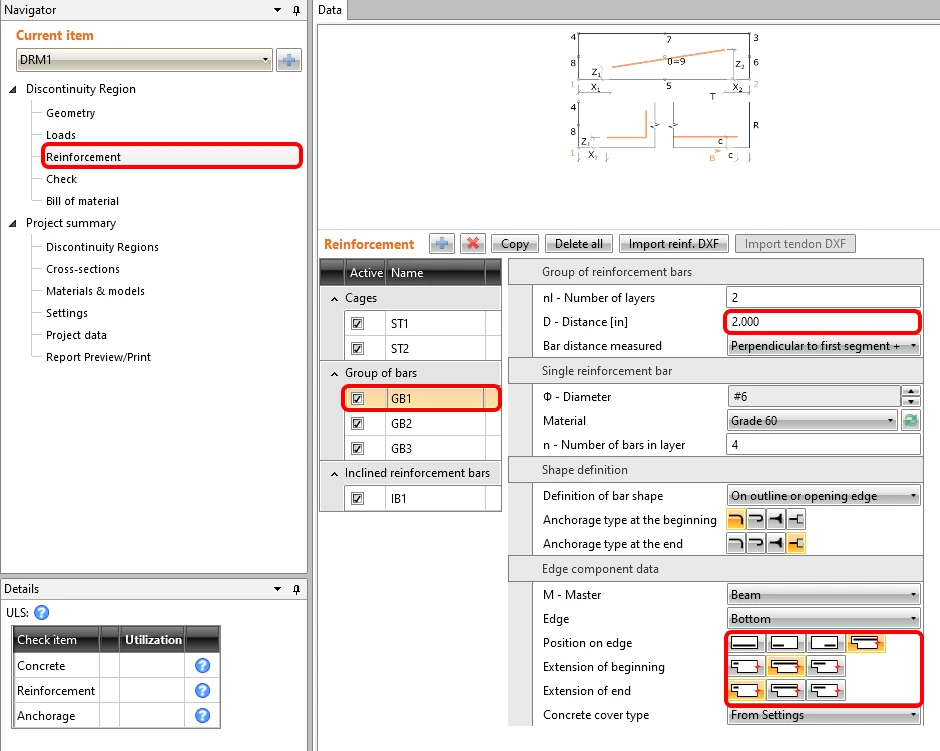Image resolution: width=940 pixels, height=751 pixels.
Task: Select first anchorage type at the beginning icon
Action: [736, 520]
